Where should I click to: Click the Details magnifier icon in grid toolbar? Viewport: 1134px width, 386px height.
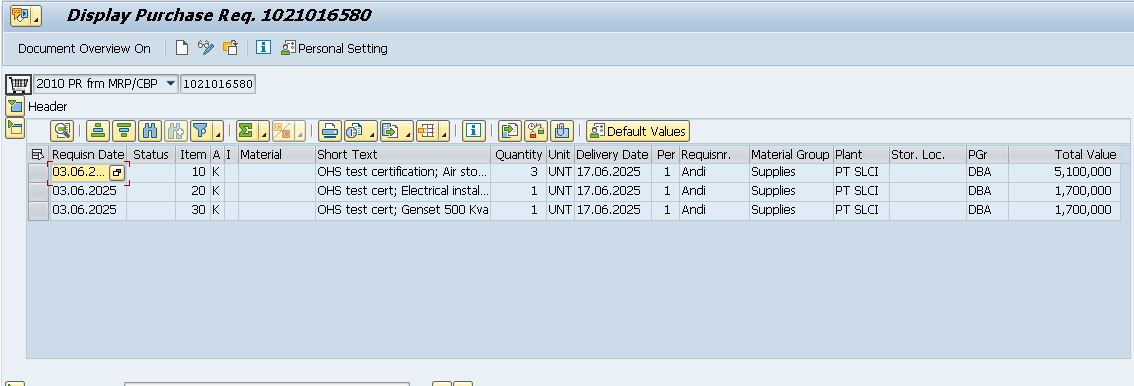62,131
